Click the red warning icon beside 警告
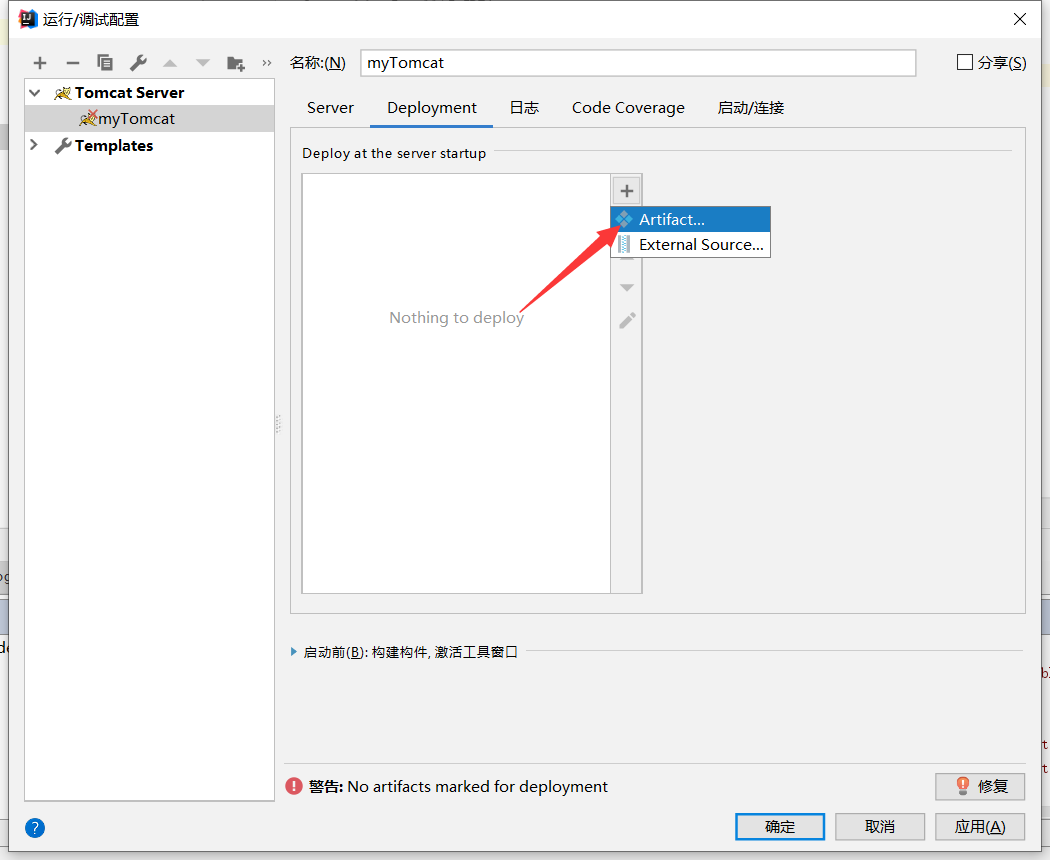This screenshot has width=1050, height=860. [294, 786]
